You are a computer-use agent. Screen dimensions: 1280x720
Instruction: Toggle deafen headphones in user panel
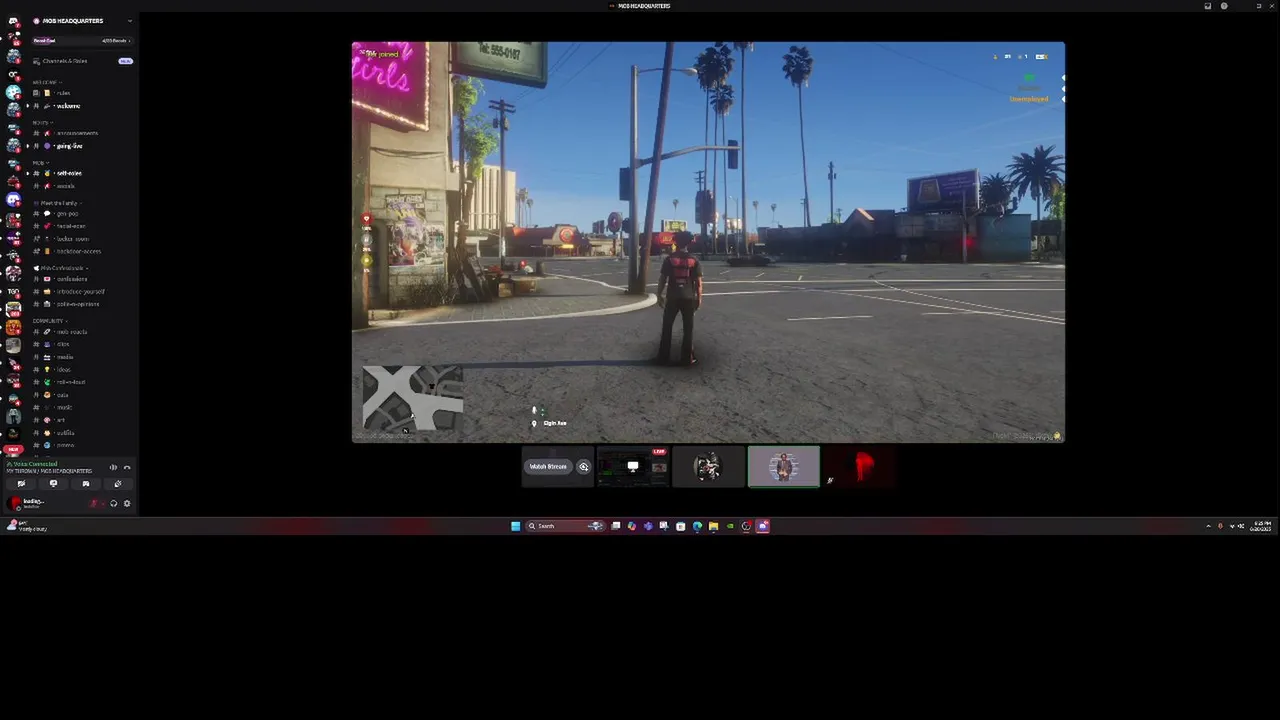click(113, 504)
